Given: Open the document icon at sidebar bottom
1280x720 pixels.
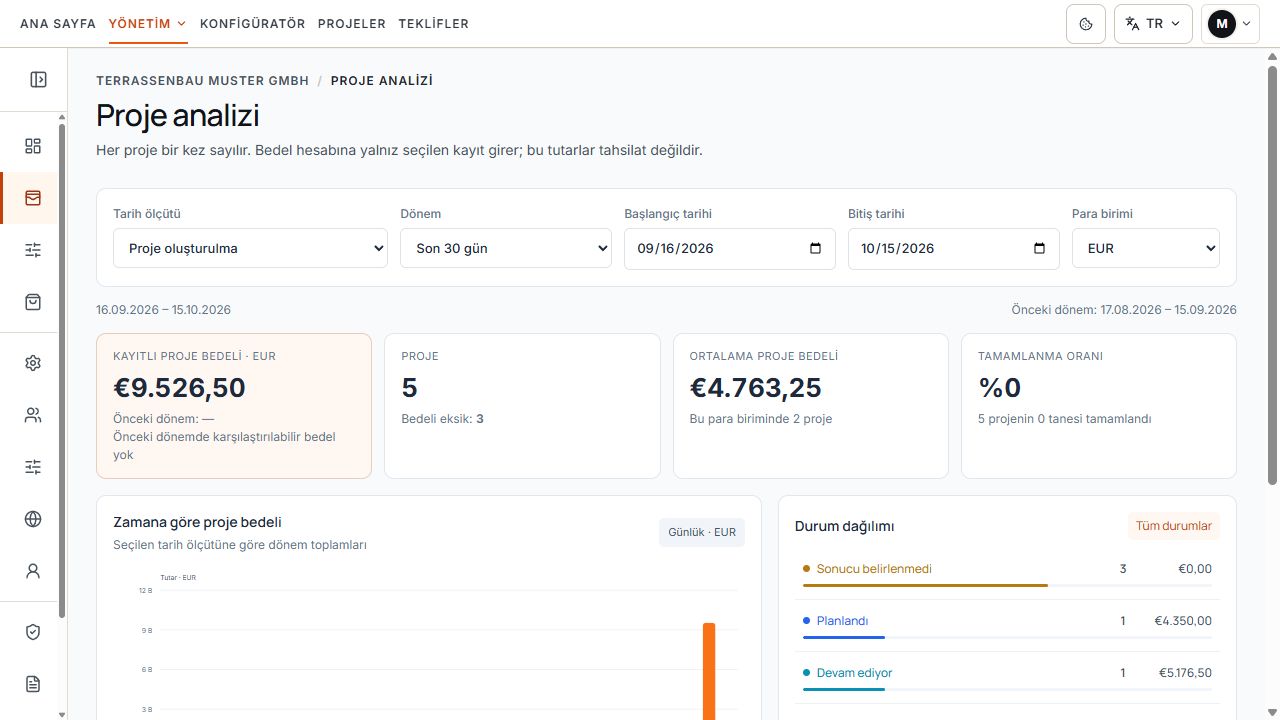Looking at the screenshot, I should pos(33,684).
